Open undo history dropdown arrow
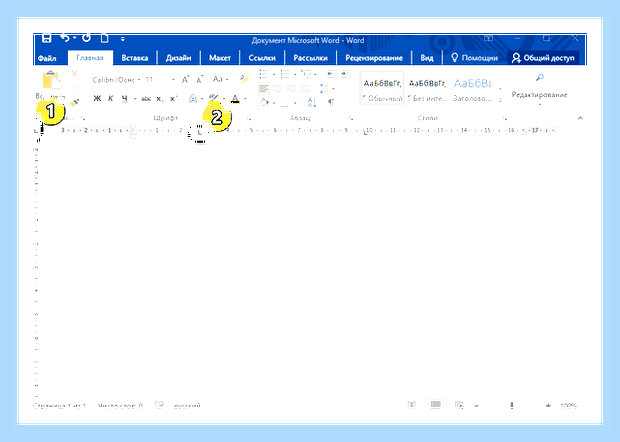620x442 pixels. point(74,38)
